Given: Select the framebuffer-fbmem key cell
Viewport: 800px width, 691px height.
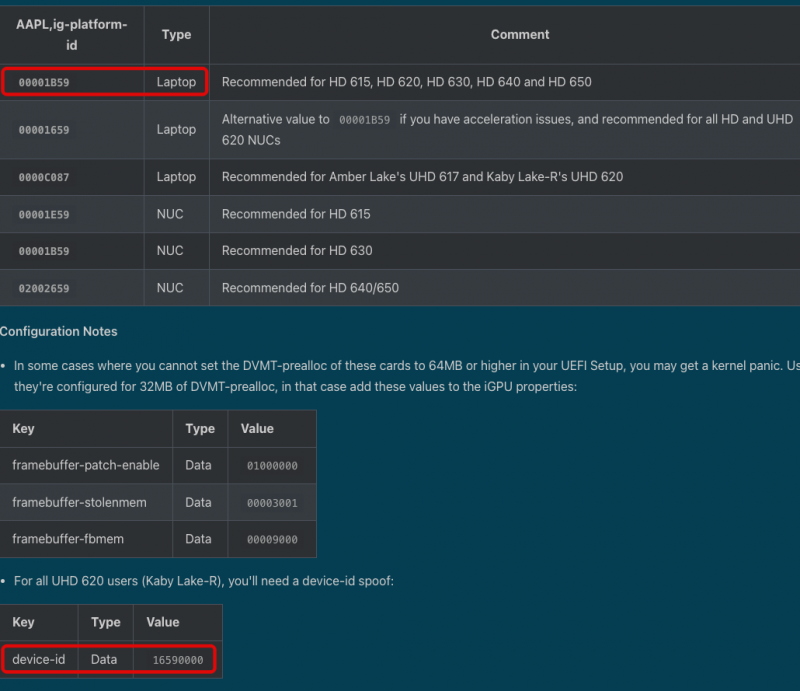Looking at the screenshot, I should tap(69, 539).
